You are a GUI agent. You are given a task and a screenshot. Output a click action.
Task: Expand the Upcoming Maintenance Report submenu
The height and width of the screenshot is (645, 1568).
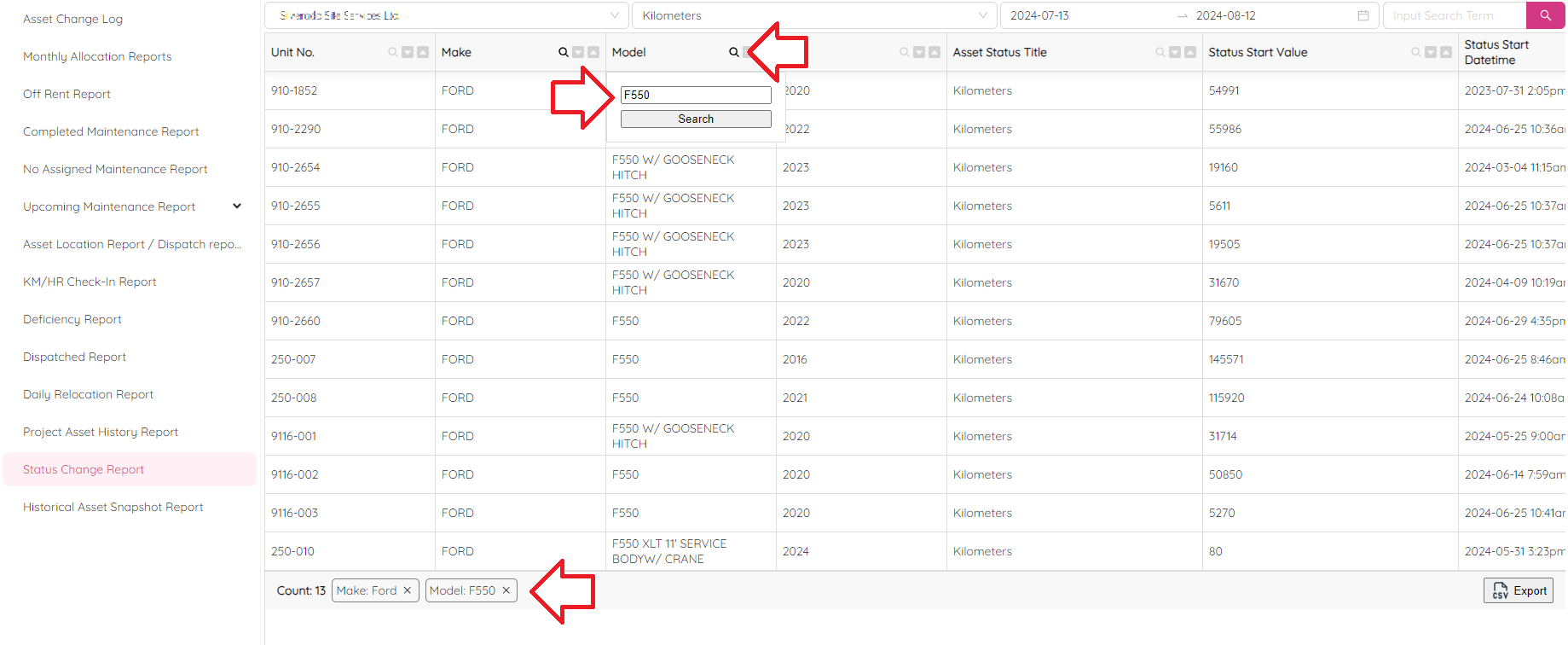point(237,206)
